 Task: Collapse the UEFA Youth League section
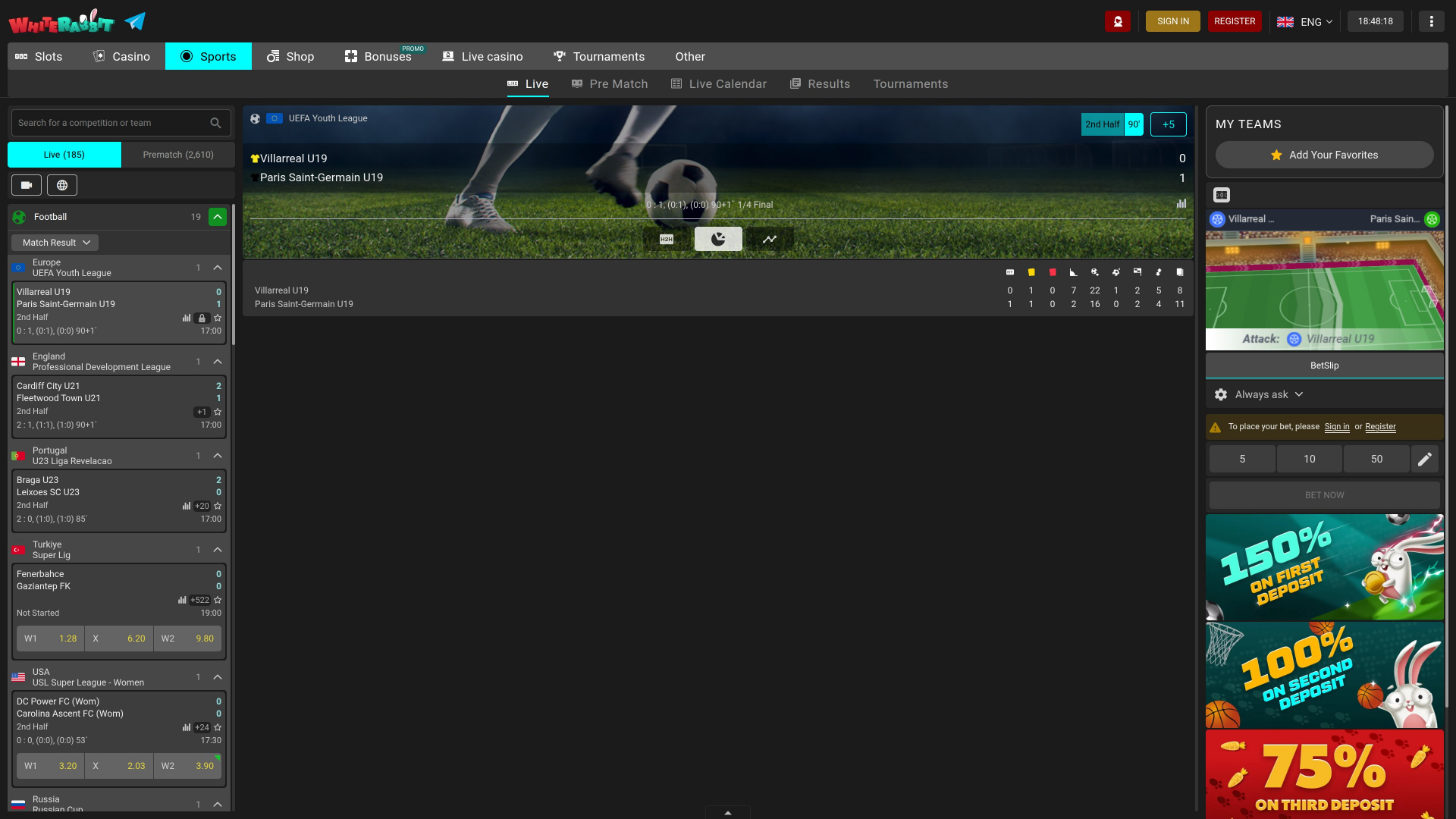point(218,267)
